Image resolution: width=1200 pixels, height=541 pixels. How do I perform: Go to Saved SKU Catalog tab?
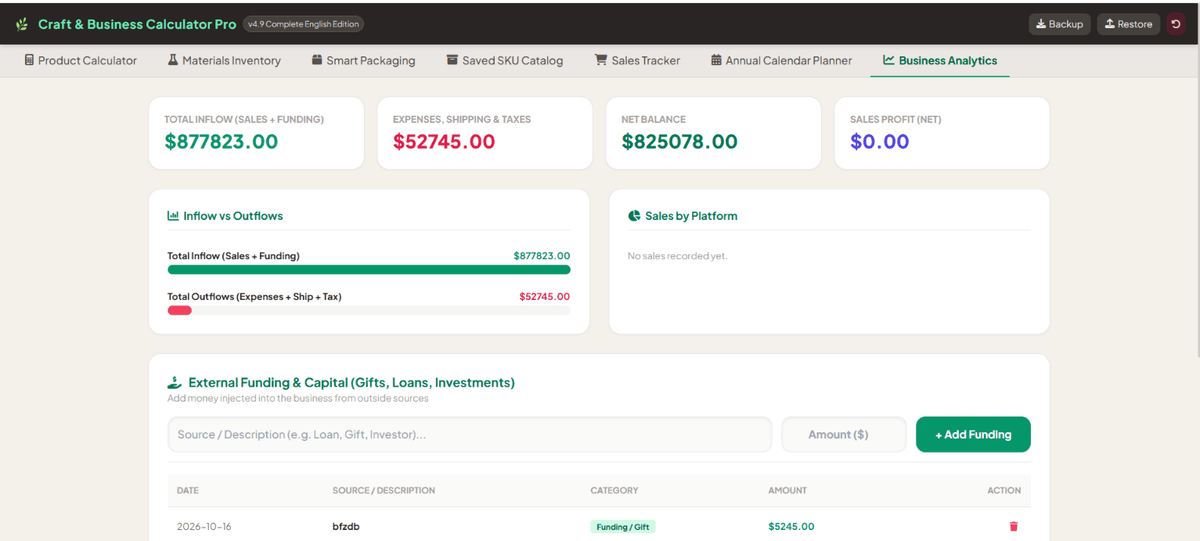[505, 60]
